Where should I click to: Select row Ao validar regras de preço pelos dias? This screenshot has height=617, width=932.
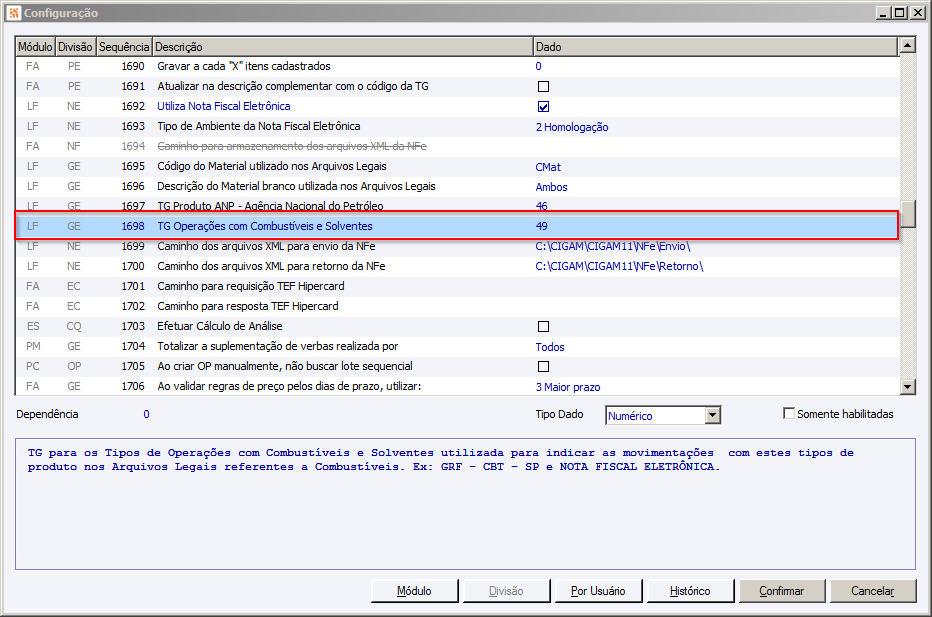(456, 386)
